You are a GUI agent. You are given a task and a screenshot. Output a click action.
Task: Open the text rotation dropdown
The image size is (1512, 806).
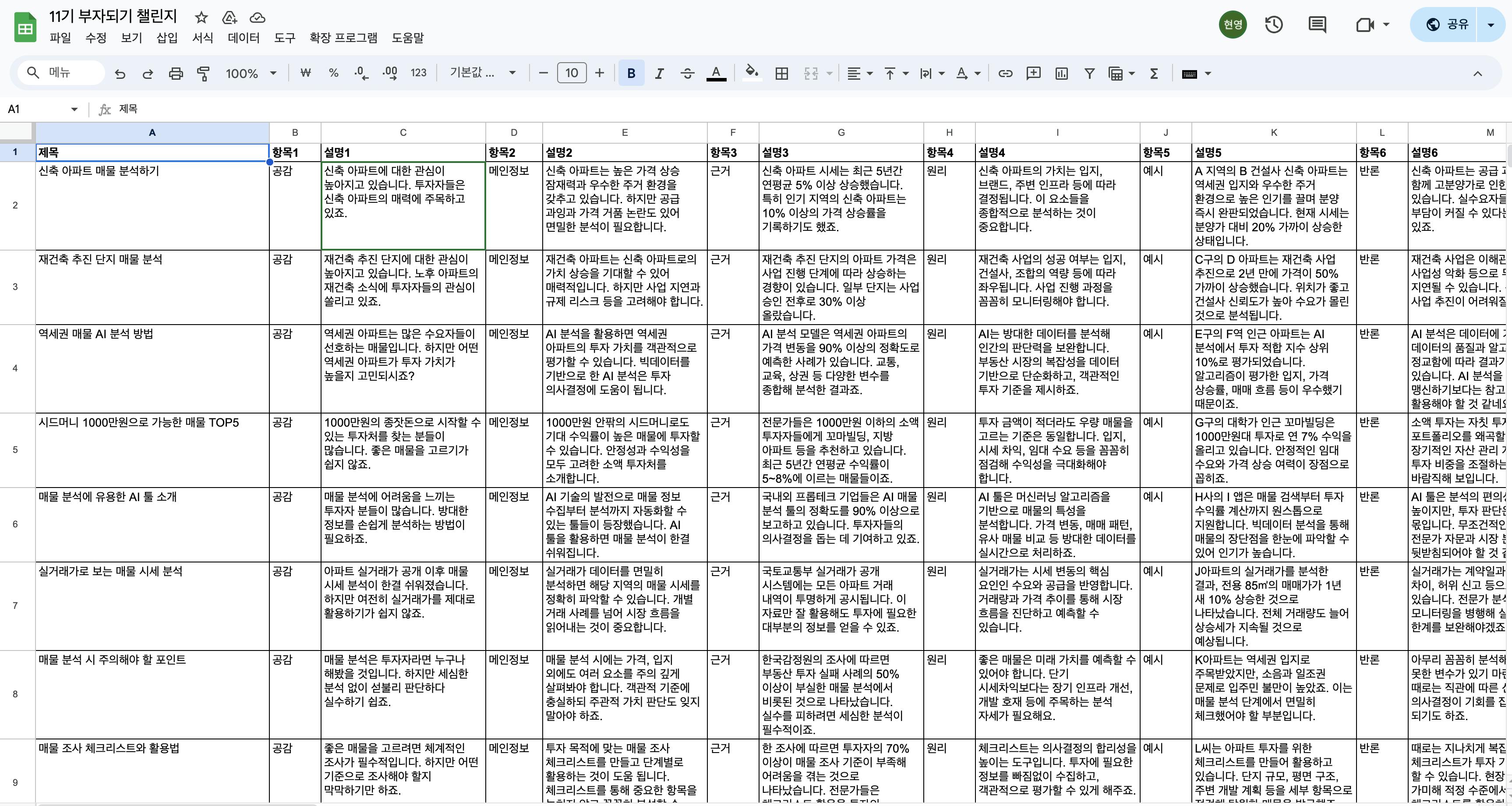point(968,74)
